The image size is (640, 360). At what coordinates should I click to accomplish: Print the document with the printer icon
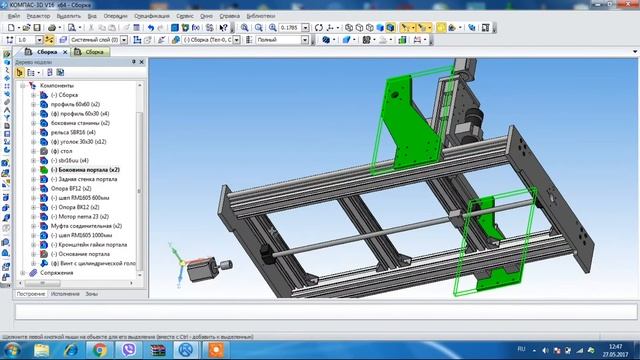[52, 28]
